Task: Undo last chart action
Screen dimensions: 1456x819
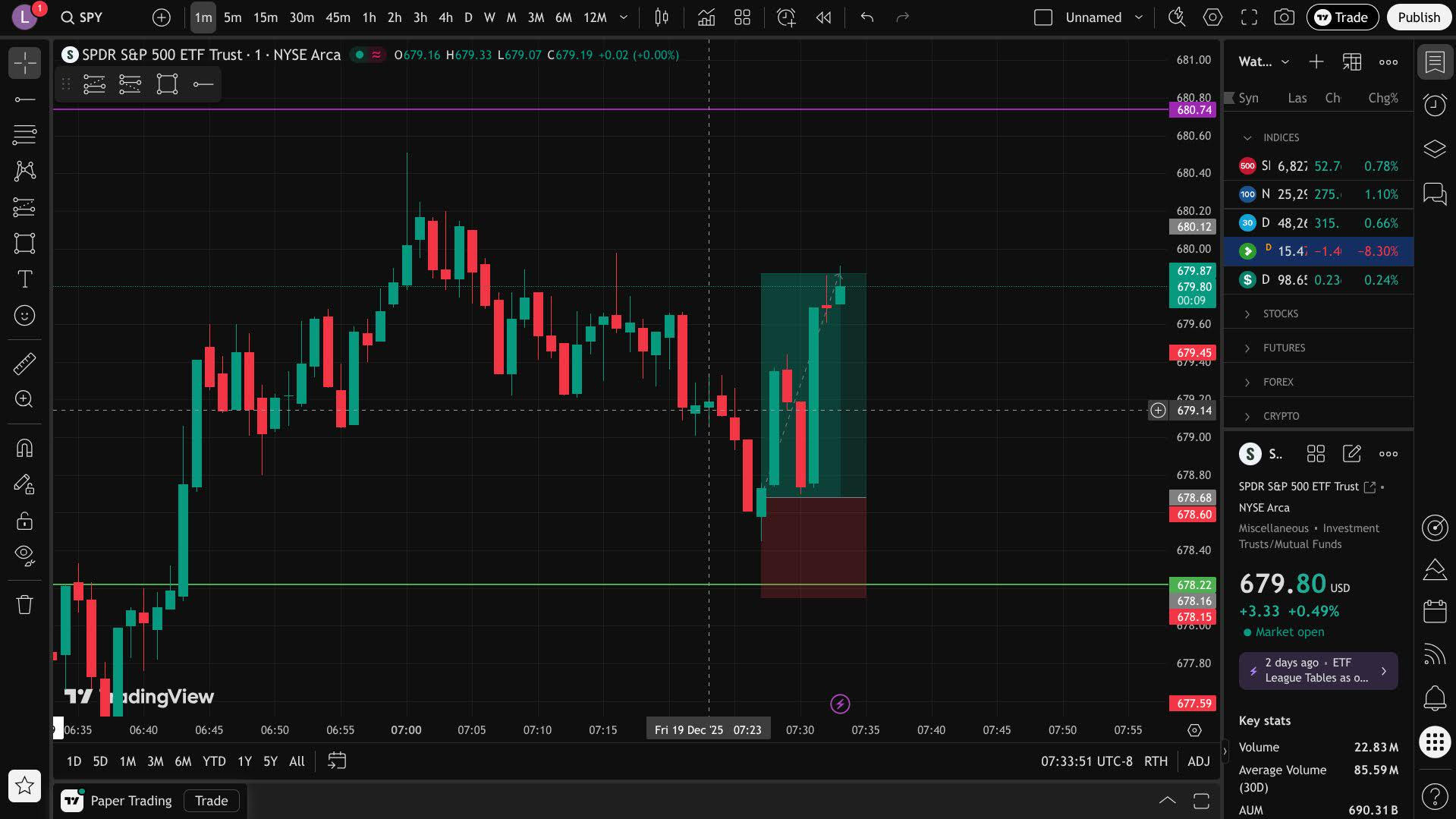Action: 867,17
